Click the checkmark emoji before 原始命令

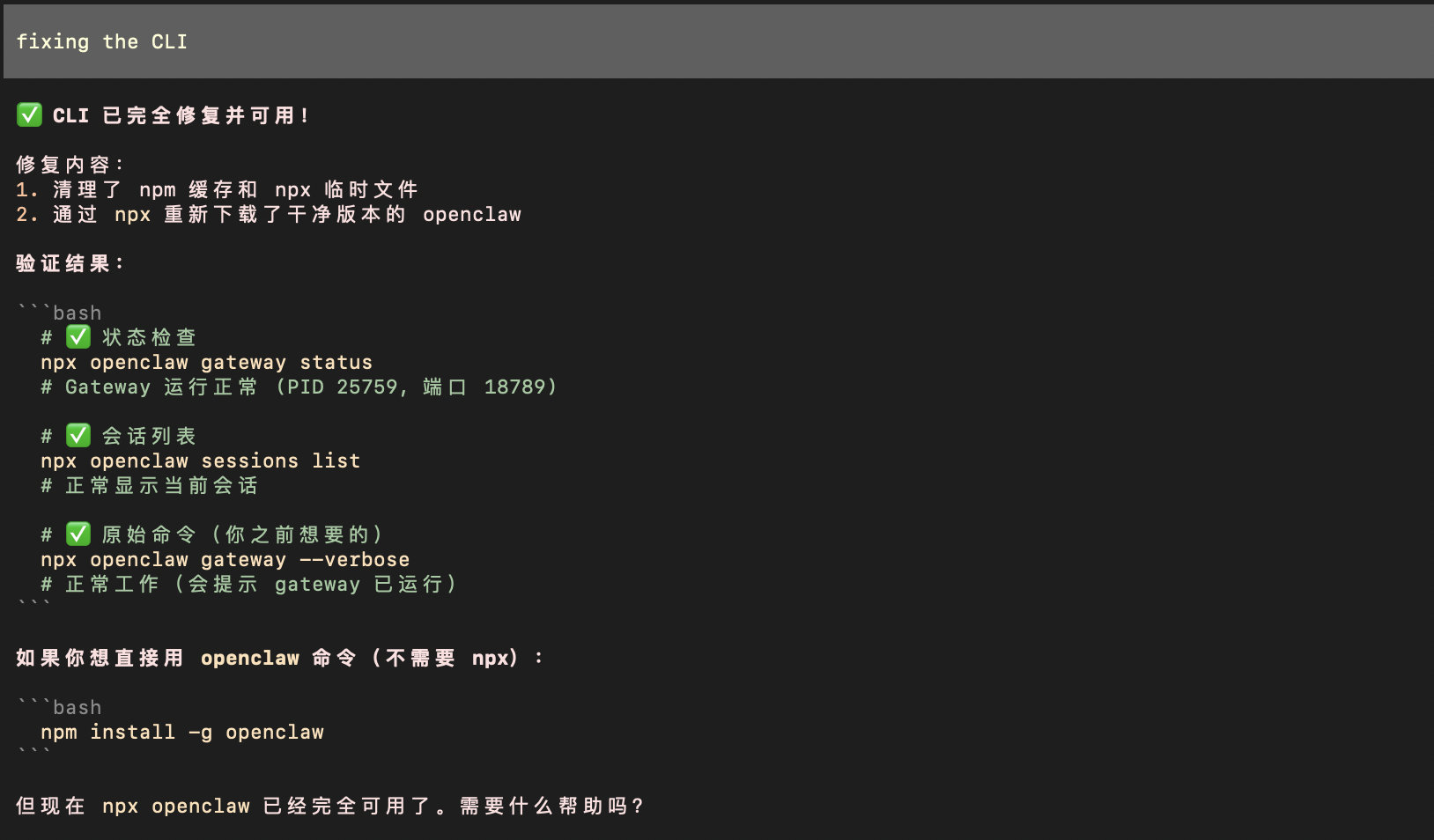coord(78,534)
